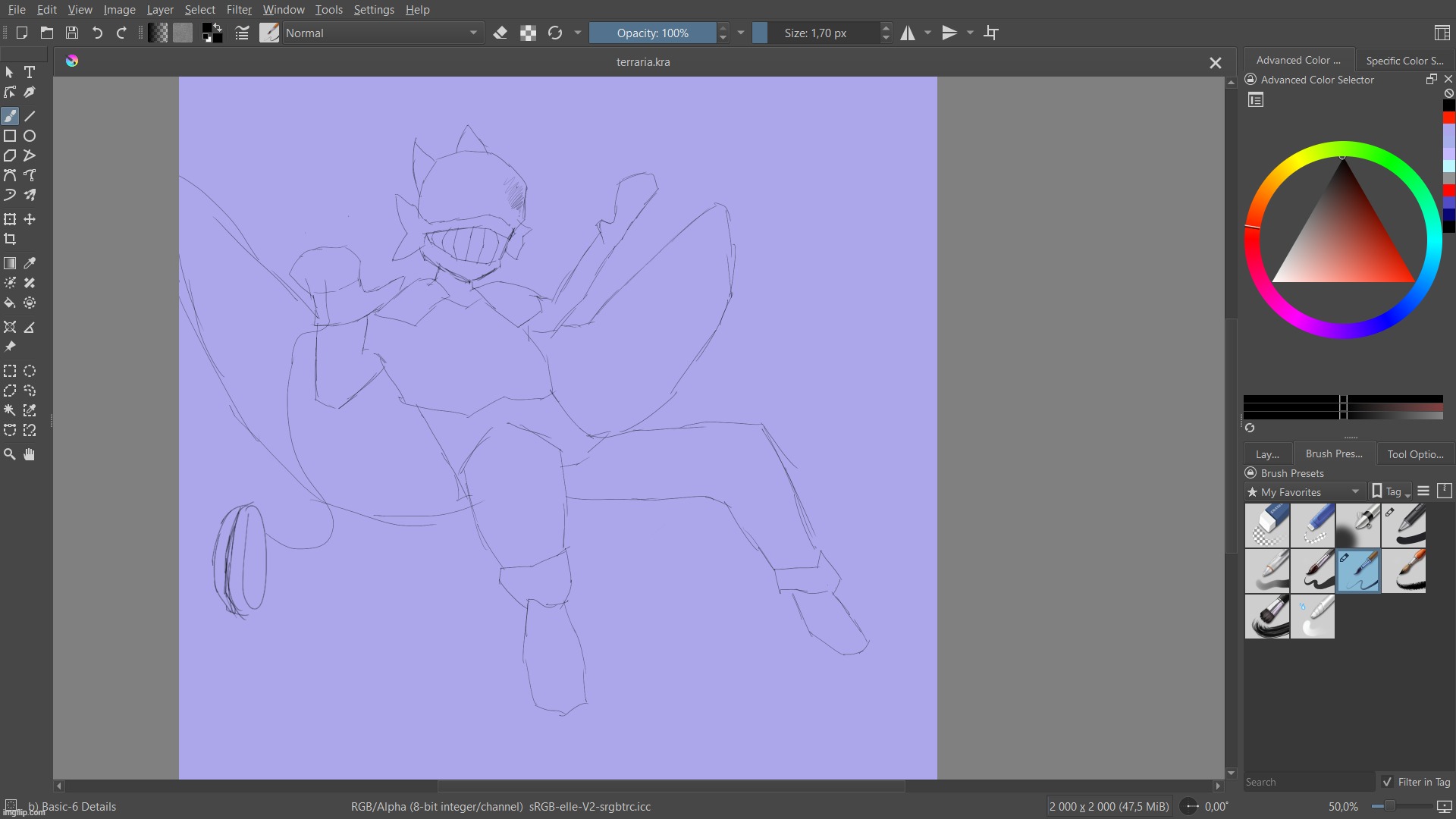The height and width of the screenshot is (819, 1456).
Task: Select the Bezier Curve tool
Action: (x=10, y=175)
